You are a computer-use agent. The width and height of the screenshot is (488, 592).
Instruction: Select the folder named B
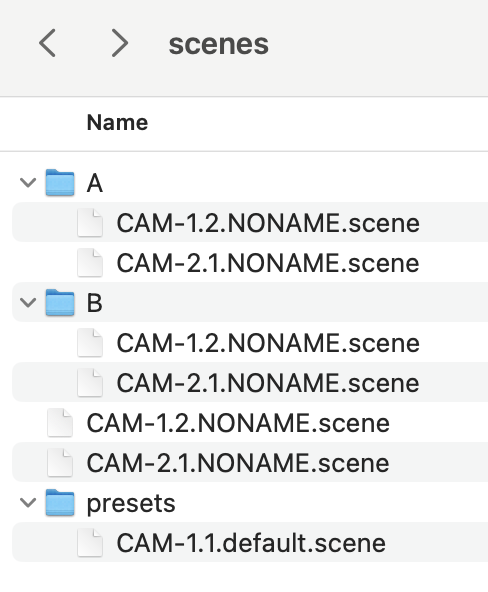pyautogui.click(x=250, y=302)
